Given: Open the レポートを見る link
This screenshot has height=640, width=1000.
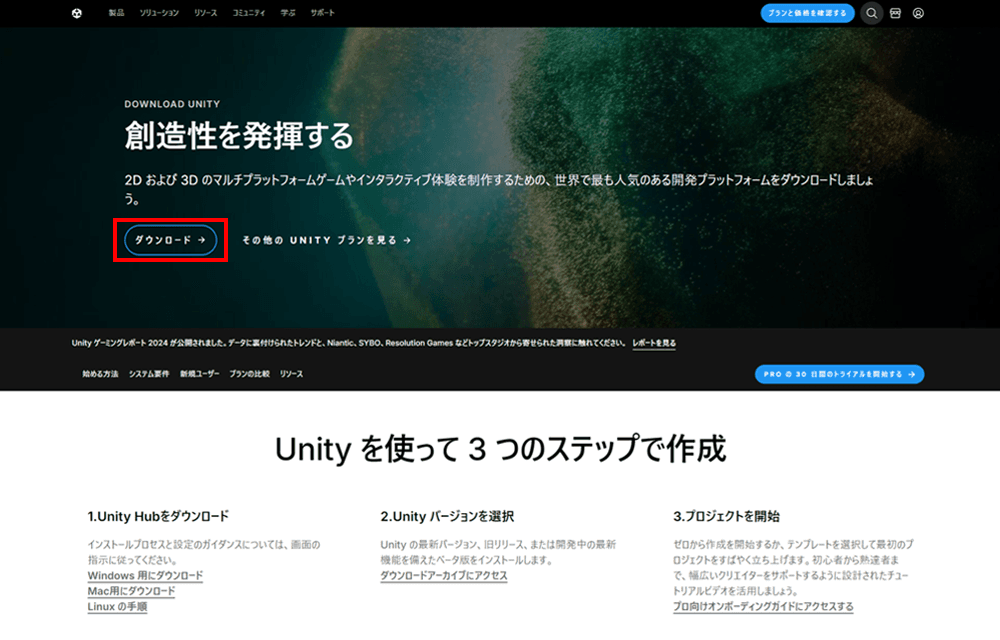Looking at the screenshot, I should pyautogui.click(x=654, y=343).
